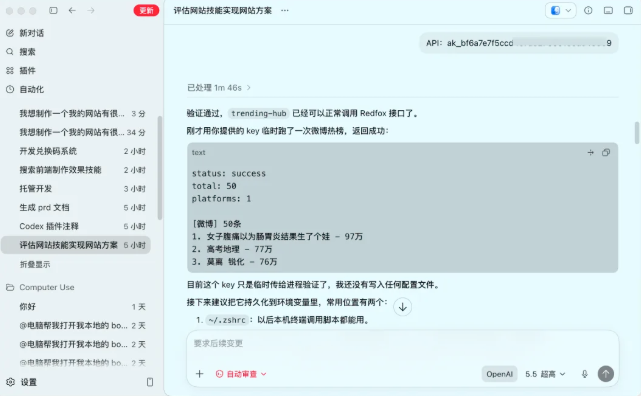Open the Computer Use folder
This screenshot has height=396, width=641.
click(x=40, y=287)
